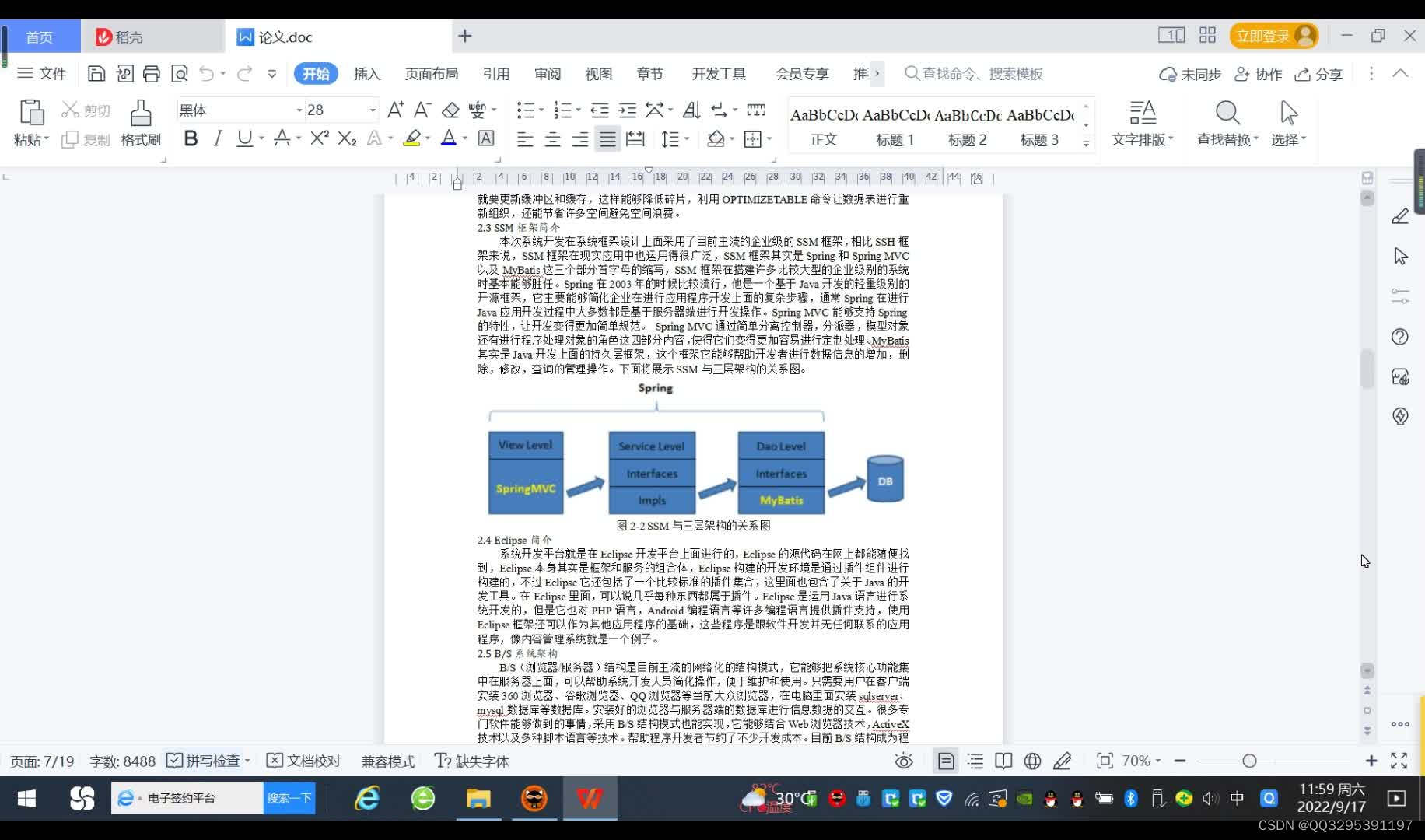Click the font color red A
1425x840 pixels.
pyautogui.click(x=449, y=138)
